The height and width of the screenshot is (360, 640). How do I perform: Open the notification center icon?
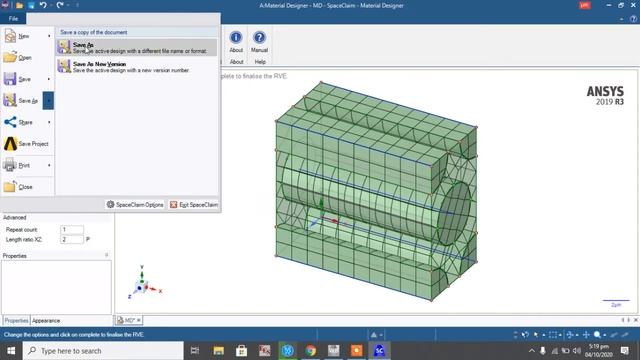pyautogui.click(x=624, y=351)
